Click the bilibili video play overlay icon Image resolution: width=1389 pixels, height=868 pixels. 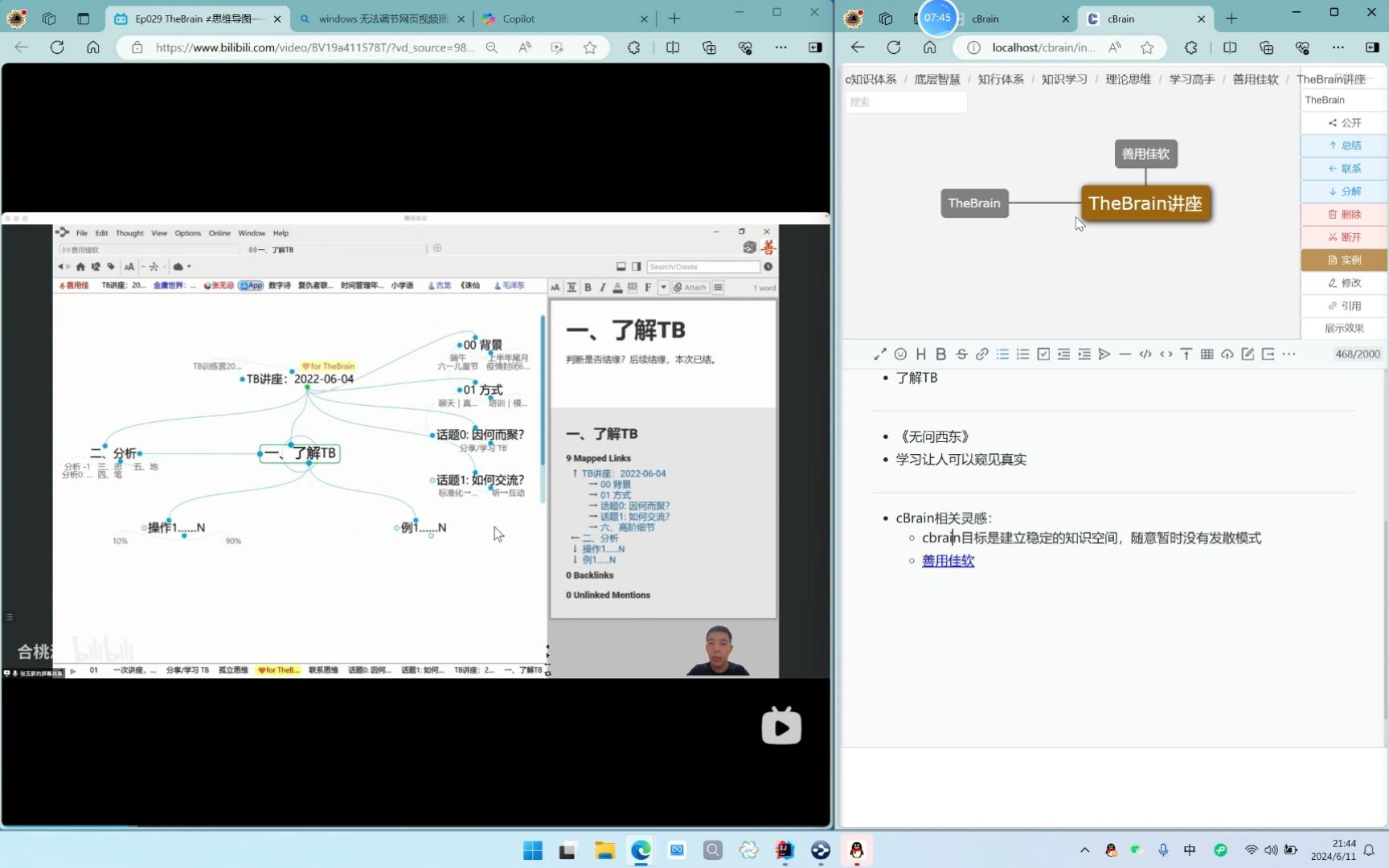point(781,726)
